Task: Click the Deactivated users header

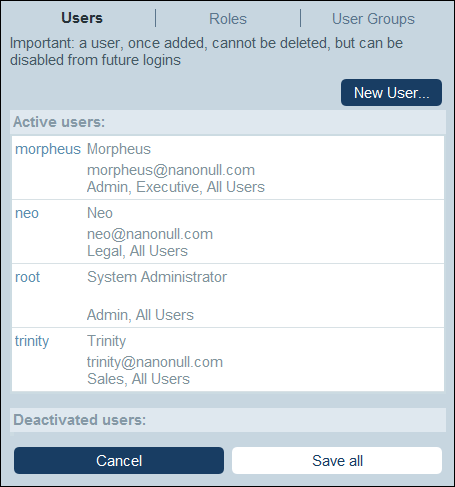Action: pyautogui.click(x=228, y=420)
